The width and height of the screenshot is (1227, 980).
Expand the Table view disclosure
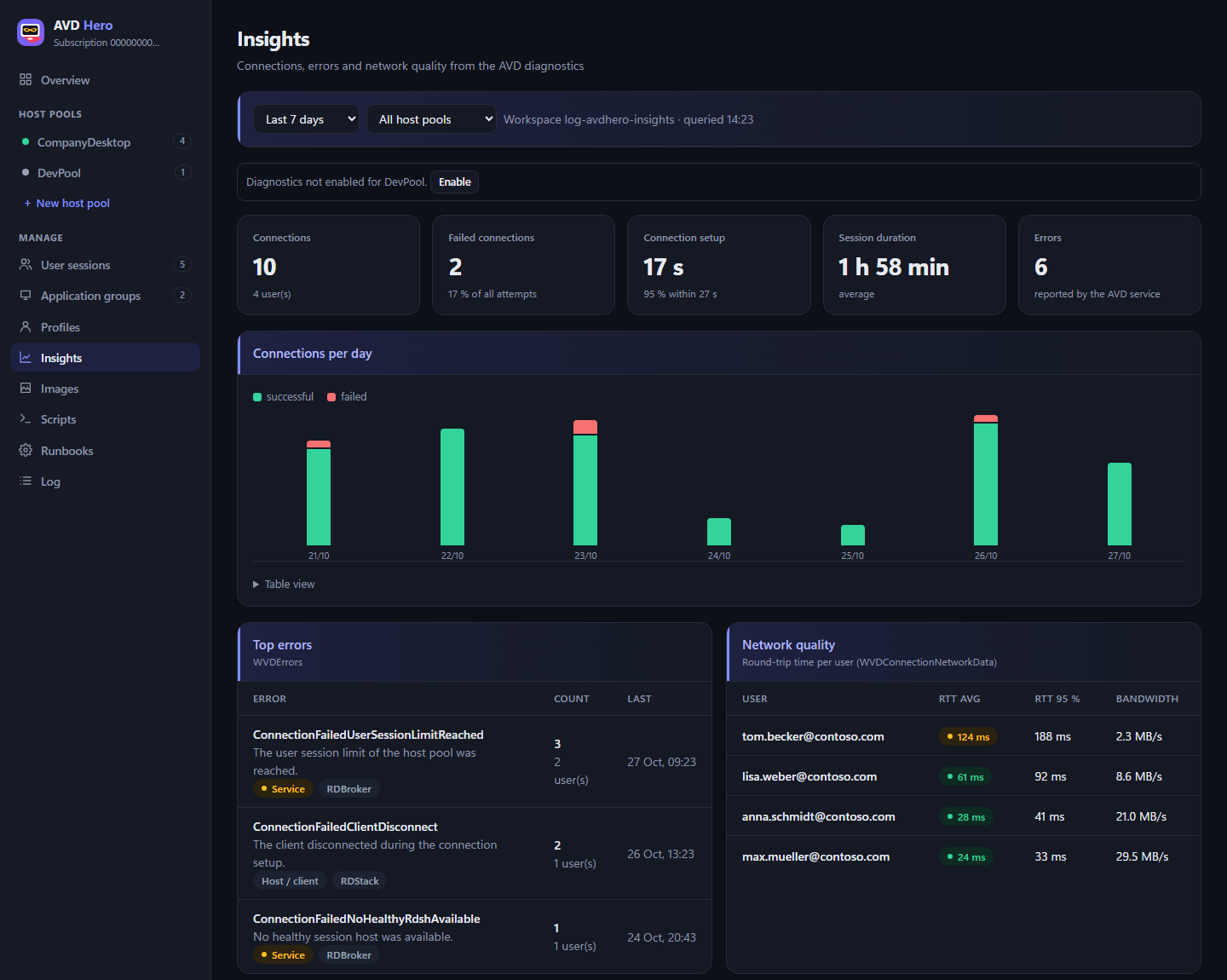[x=285, y=584]
